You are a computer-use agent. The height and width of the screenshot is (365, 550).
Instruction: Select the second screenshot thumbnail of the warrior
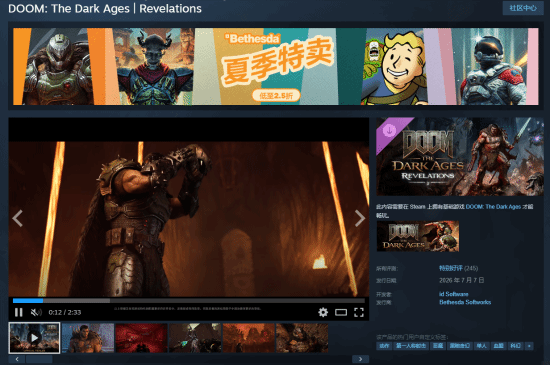(x=88, y=338)
